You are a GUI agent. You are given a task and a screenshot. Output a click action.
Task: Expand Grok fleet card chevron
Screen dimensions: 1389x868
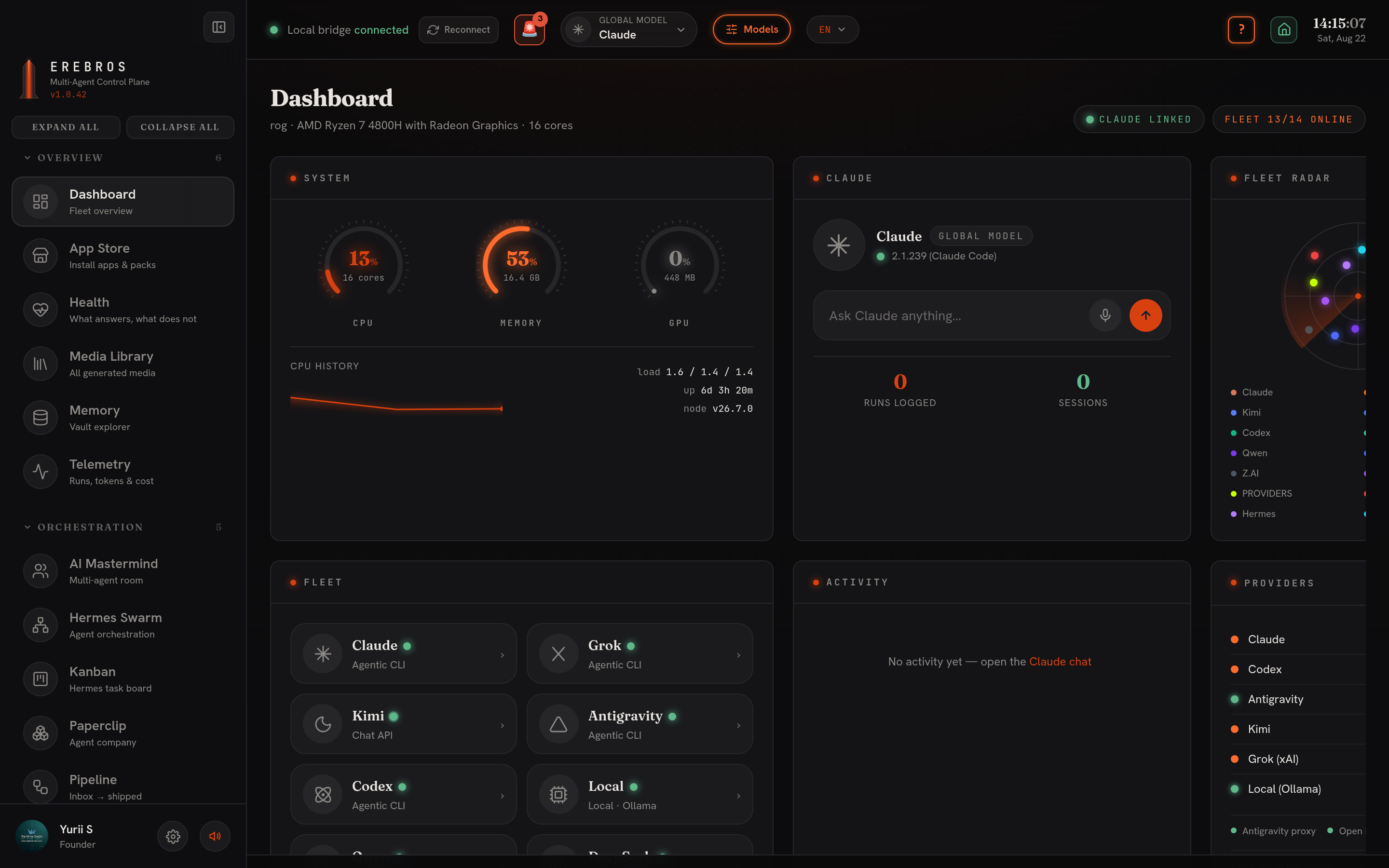pos(738,655)
